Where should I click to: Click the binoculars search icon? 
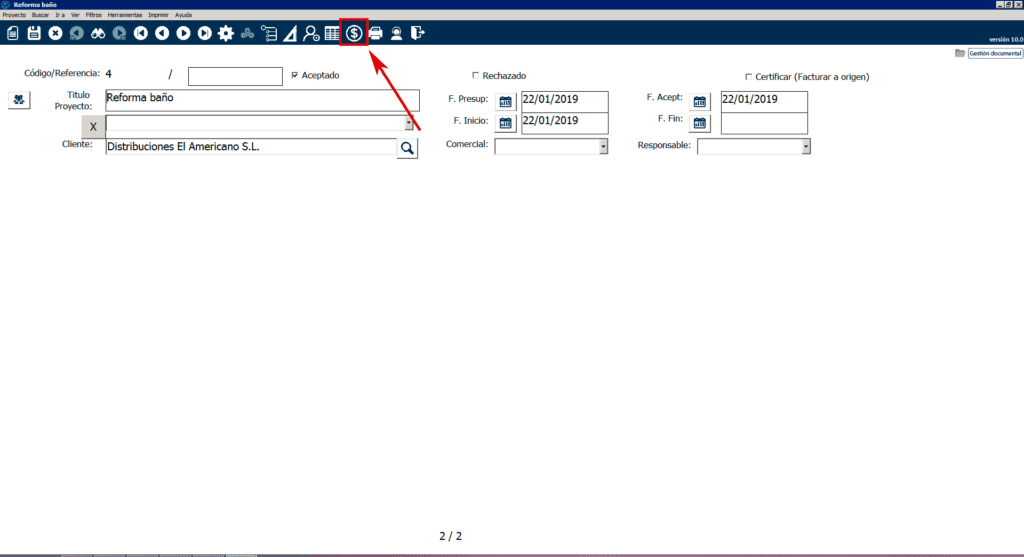98,33
